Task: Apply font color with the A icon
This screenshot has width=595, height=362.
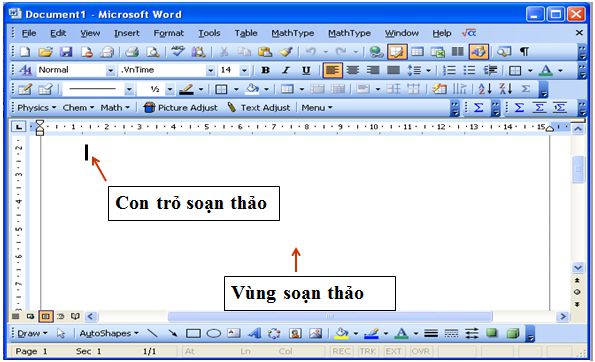Action: pyautogui.click(x=546, y=70)
